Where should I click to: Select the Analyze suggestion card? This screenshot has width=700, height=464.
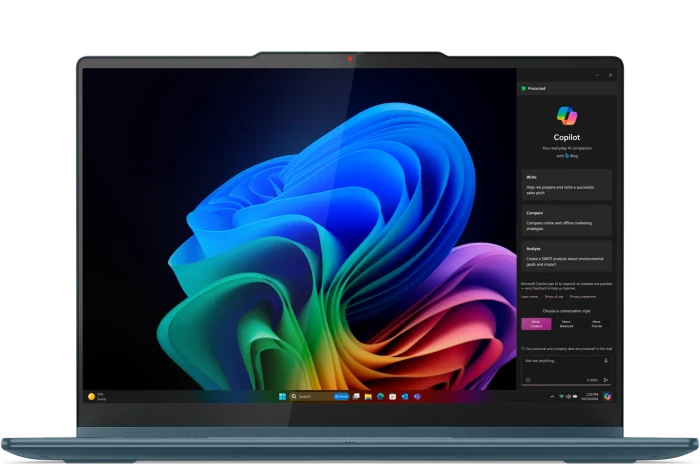(x=567, y=256)
